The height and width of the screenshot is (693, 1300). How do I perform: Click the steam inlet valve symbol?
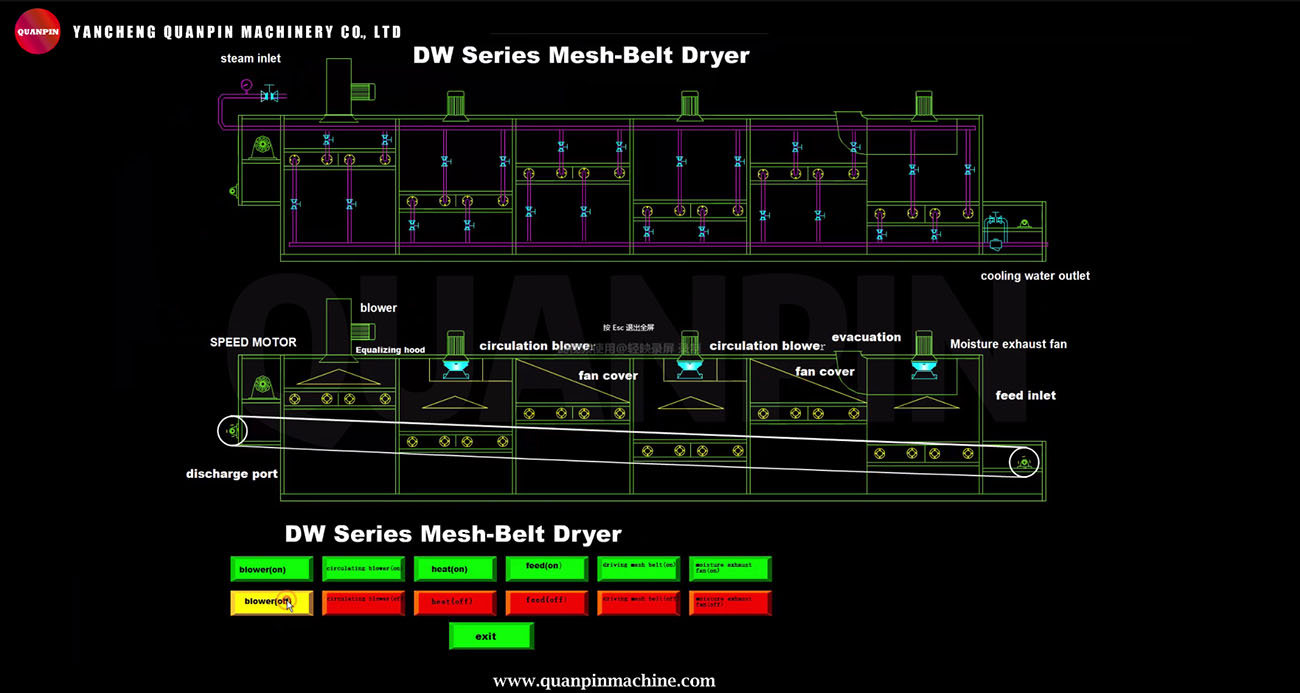[269, 96]
